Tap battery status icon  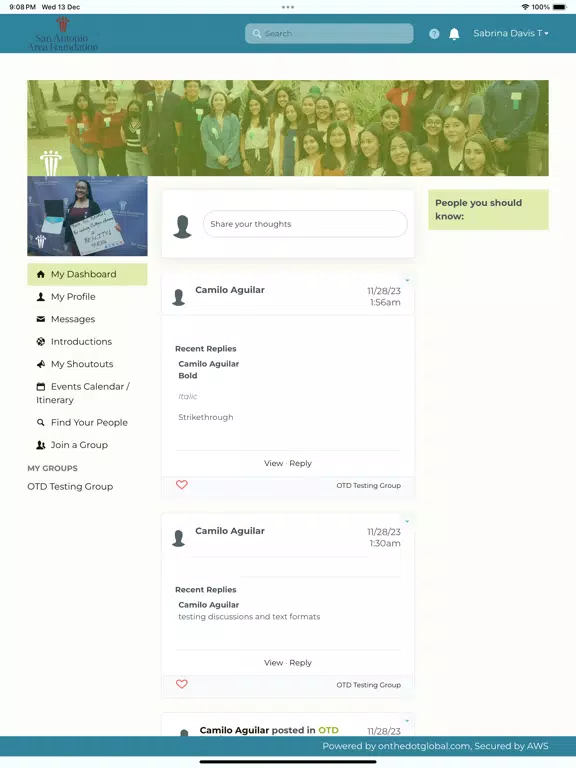pyautogui.click(x=559, y=7)
